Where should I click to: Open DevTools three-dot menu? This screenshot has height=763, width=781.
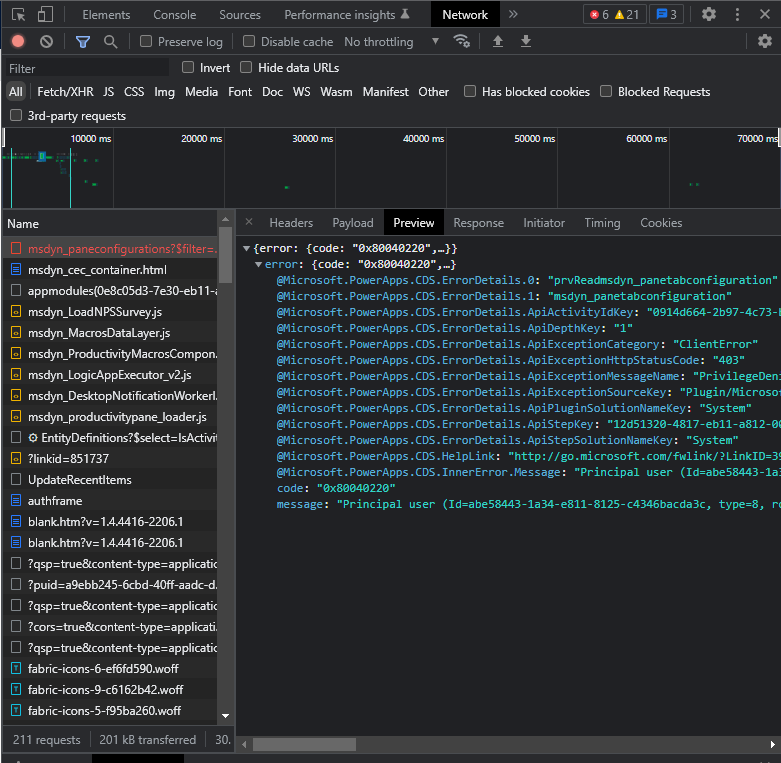point(737,14)
